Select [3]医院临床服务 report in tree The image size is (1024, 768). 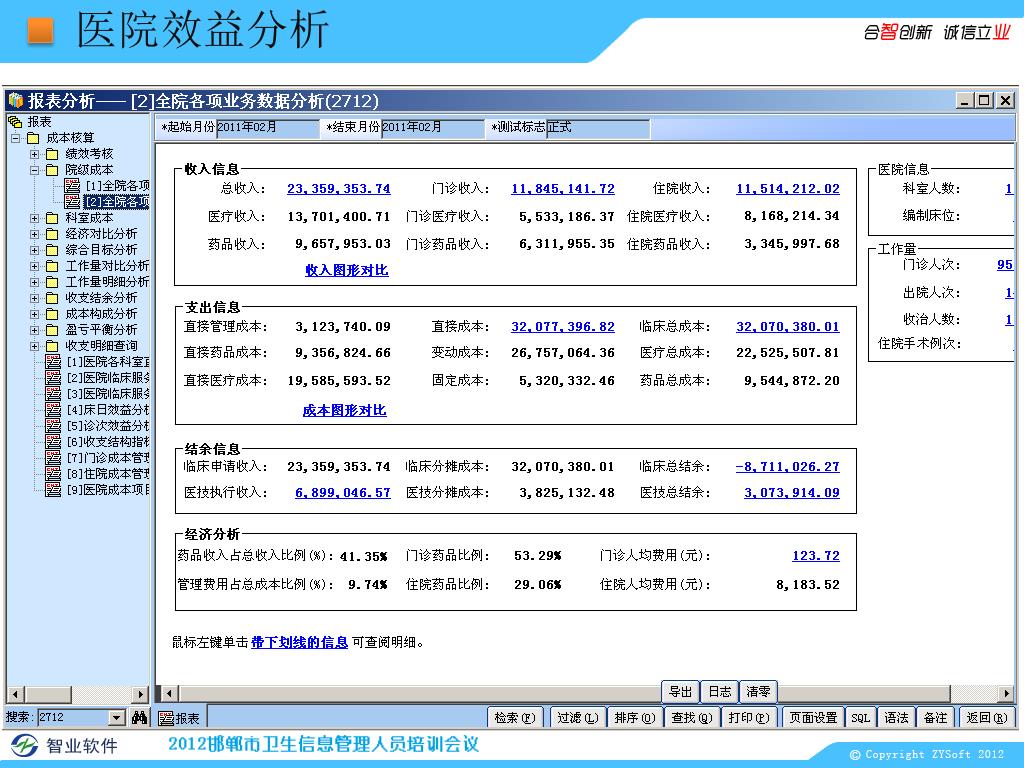point(108,394)
